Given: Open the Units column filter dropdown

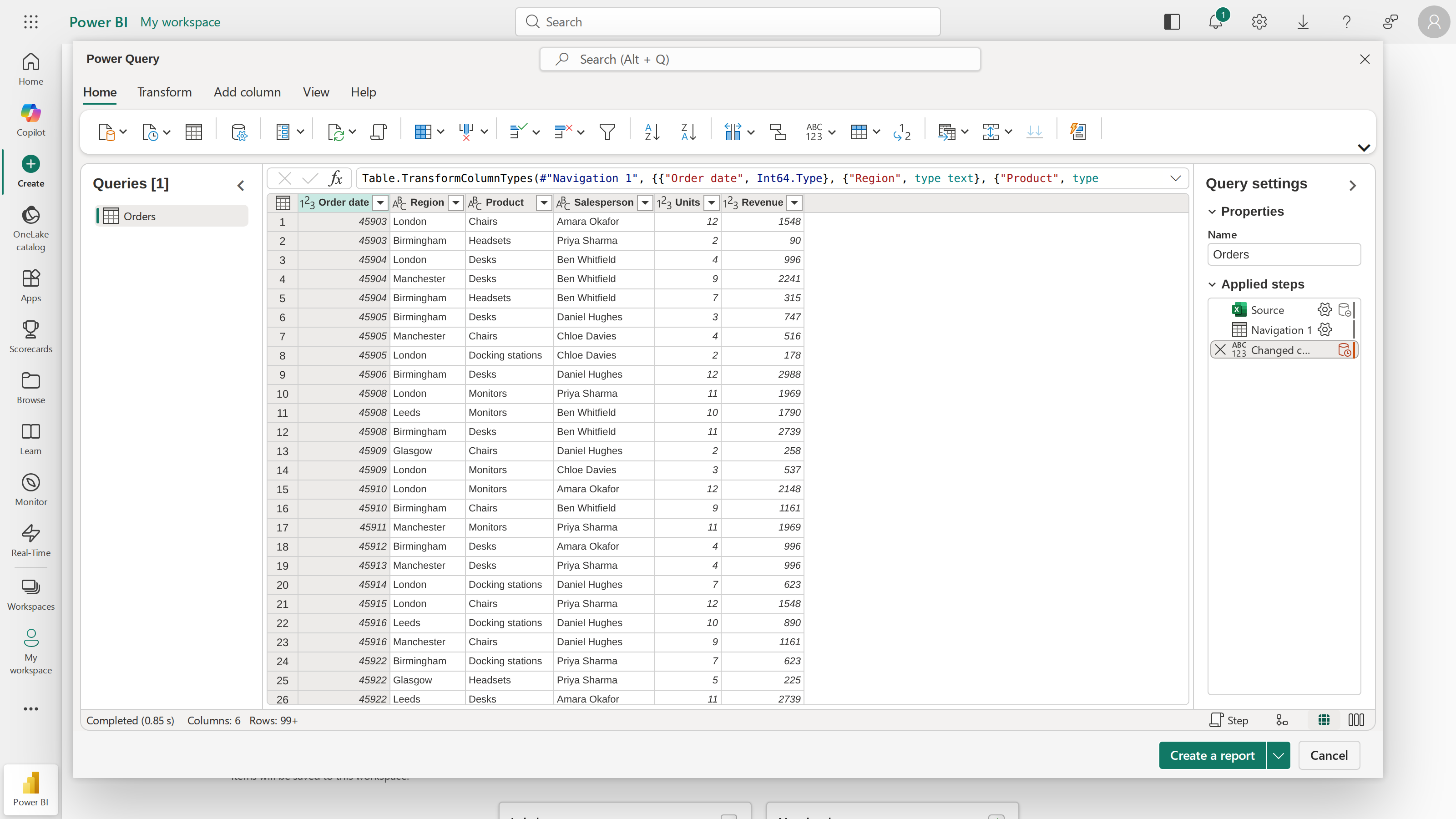Looking at the screenshot, I should pos(712,203).
